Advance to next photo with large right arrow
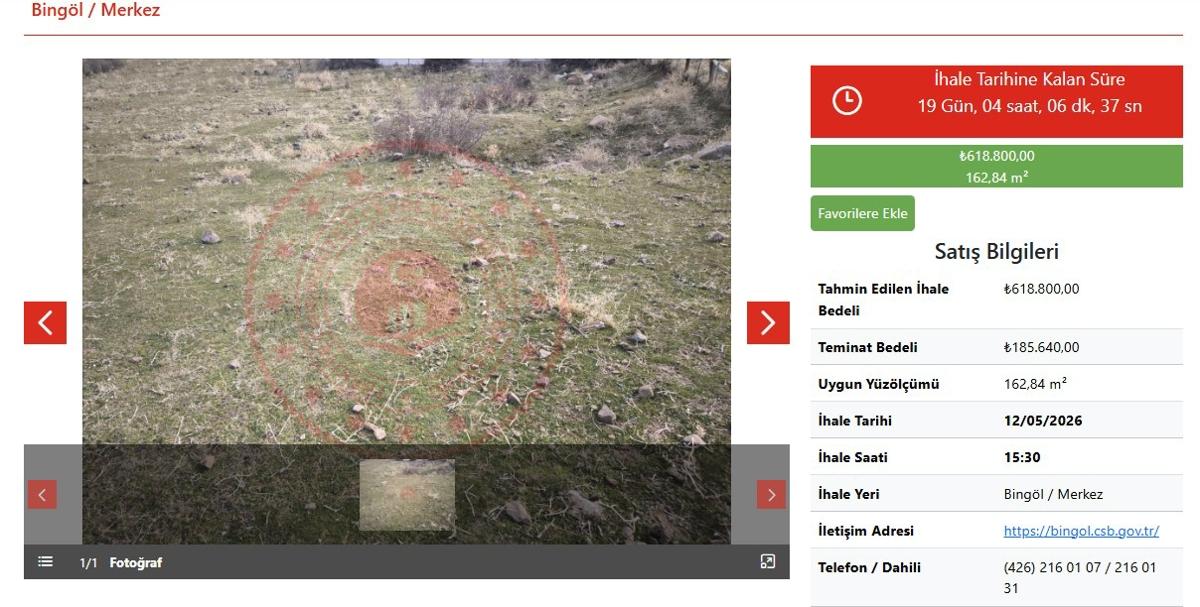1200x607 pixels. click(x=768, y=323)
